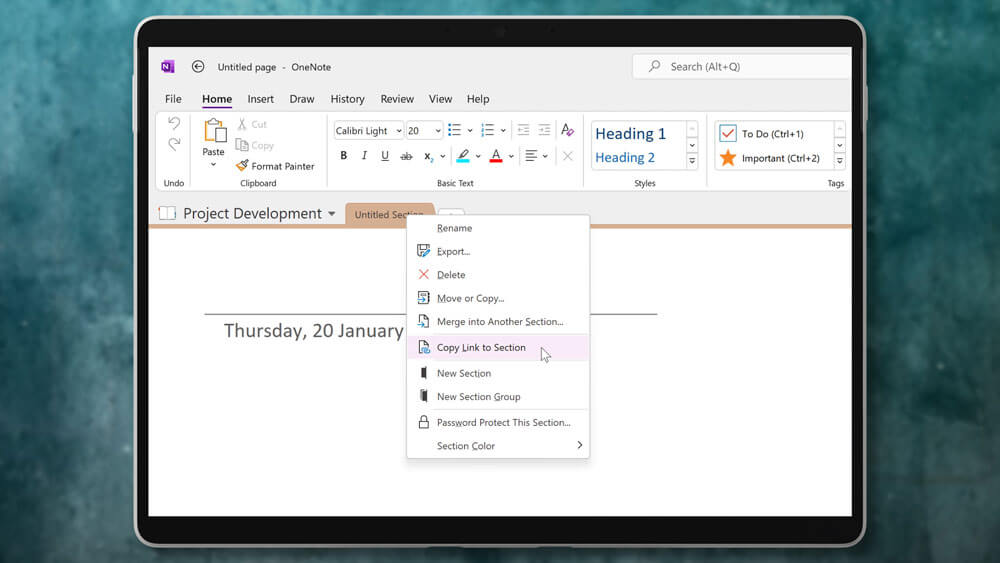
Task: Click the bulleted list icon
Action: pyautogui.click(x=454, y=130)
